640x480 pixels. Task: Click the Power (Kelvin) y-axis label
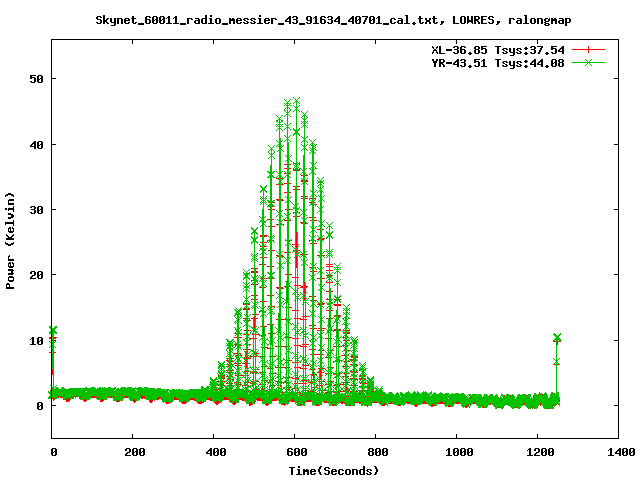(10, 241)
